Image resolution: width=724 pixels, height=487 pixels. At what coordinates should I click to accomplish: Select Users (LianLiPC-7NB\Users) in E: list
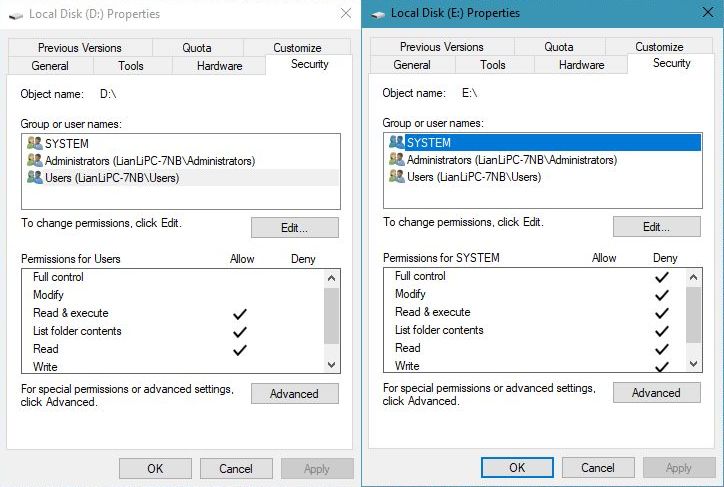tap(473, 177)
